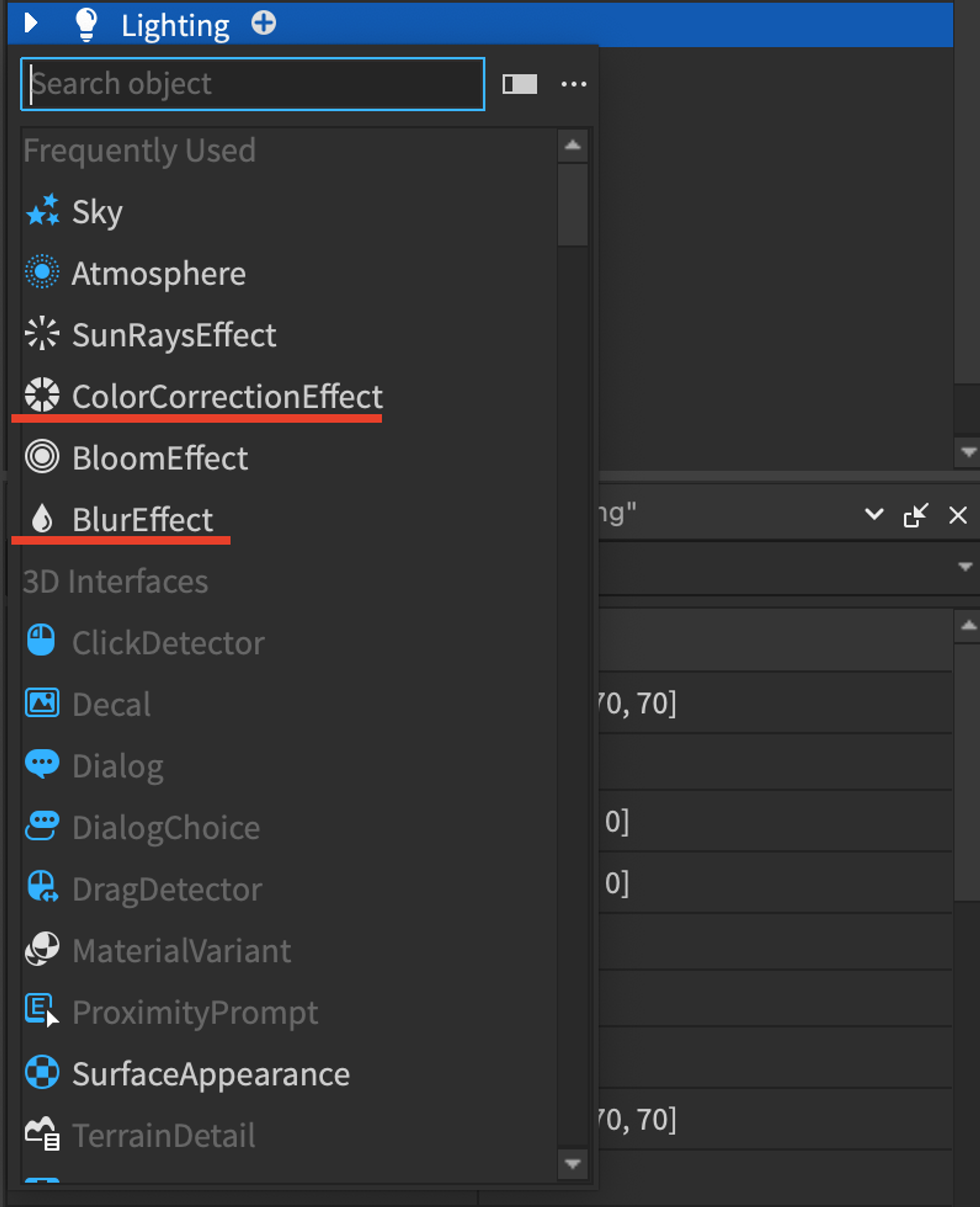The height and width of the screenshot is (1207, 980).
Task: Select the Lighting service row
Action: 480,23
